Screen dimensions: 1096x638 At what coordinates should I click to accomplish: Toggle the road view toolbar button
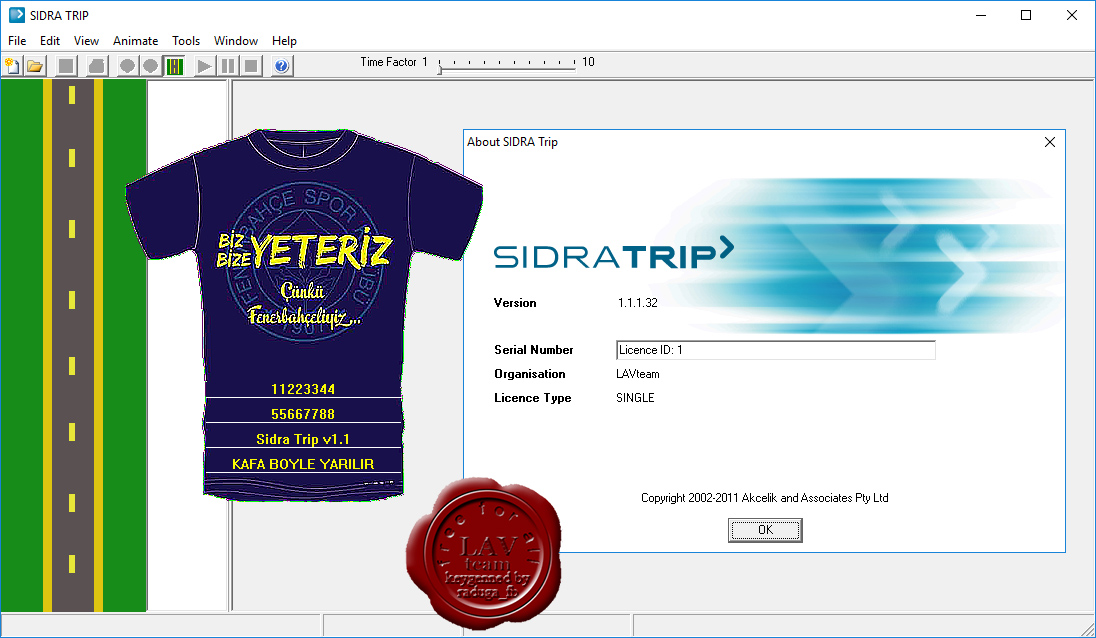174,66
